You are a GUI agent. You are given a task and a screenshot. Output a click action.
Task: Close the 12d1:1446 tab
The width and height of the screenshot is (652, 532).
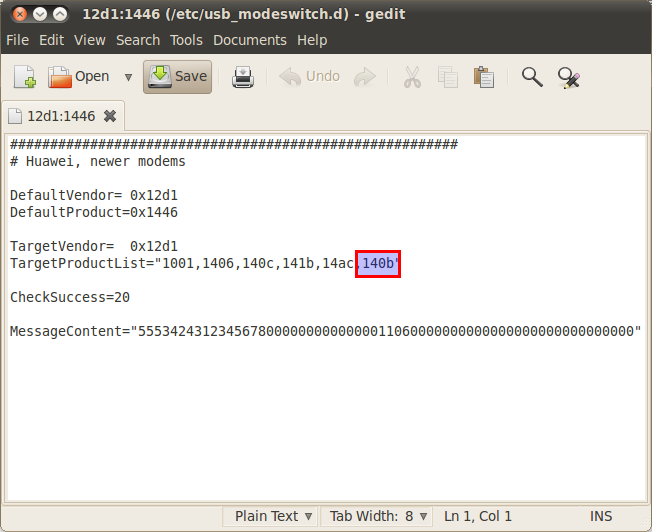coord(110,116)
